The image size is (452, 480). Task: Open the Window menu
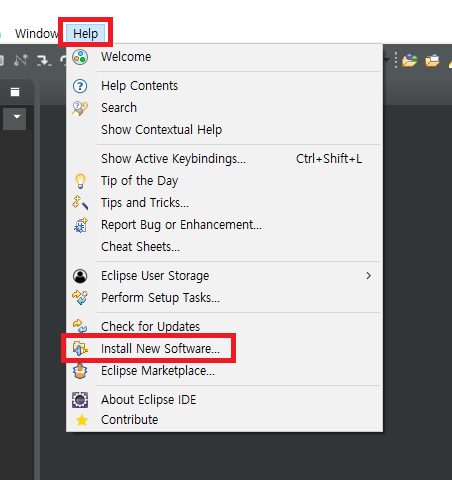pyautogui.click(x=37, y=33)
